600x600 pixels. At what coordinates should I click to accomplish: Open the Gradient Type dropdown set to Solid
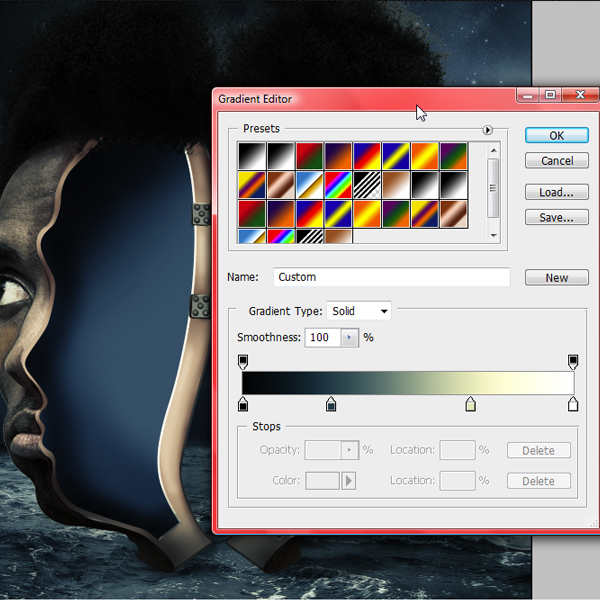tap(359, 311)
